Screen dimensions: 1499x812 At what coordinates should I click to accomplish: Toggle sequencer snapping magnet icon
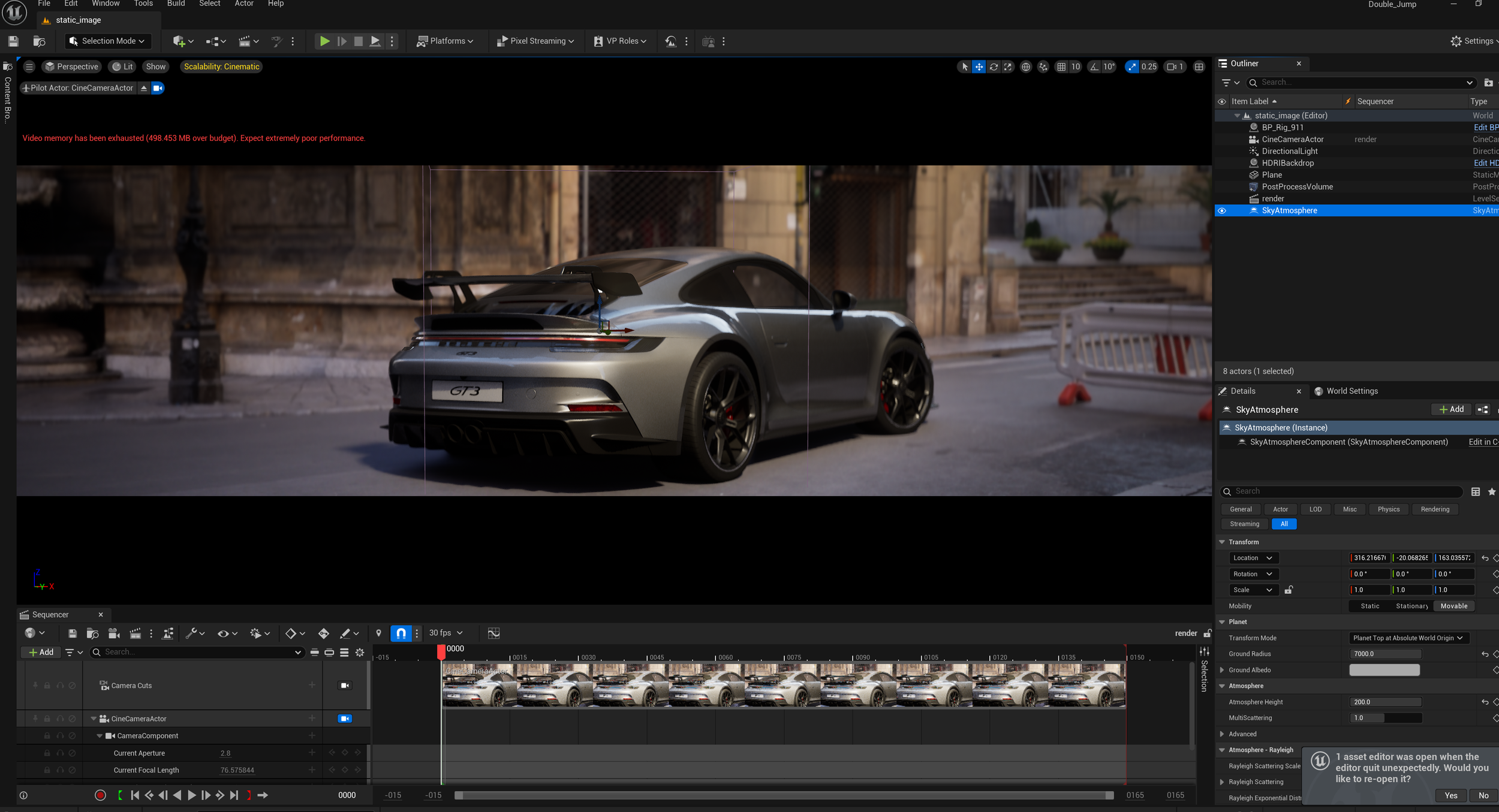[x=401, y=633]
